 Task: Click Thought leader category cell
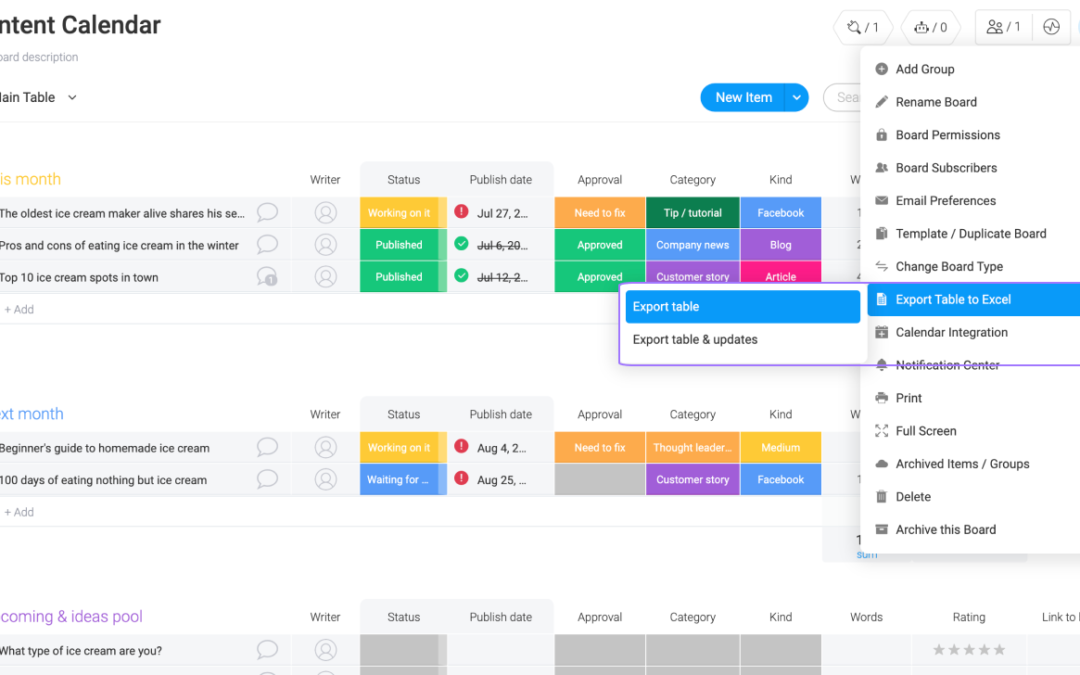(693, 448)
